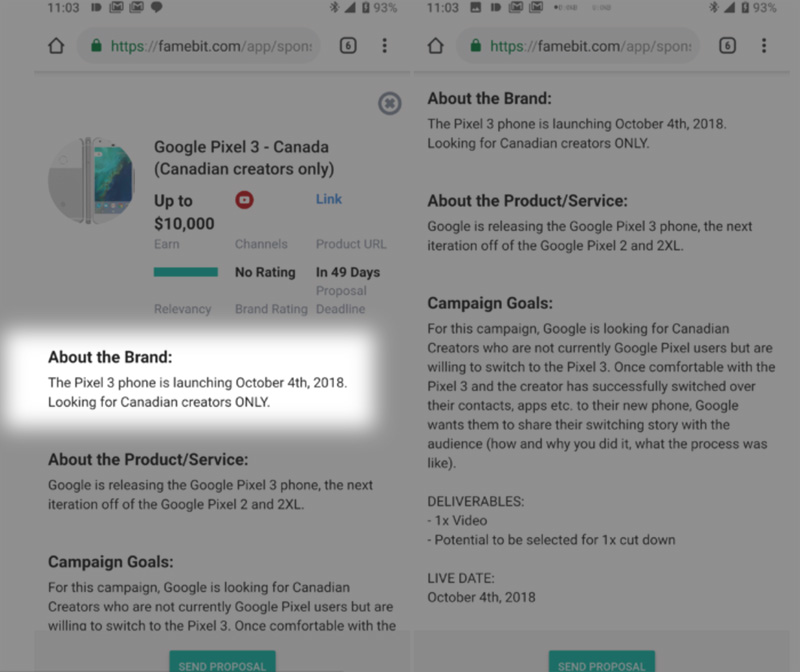Screen dimensions: 800x672
Task: Click the green padlock in right address bar
Action: 476,46
